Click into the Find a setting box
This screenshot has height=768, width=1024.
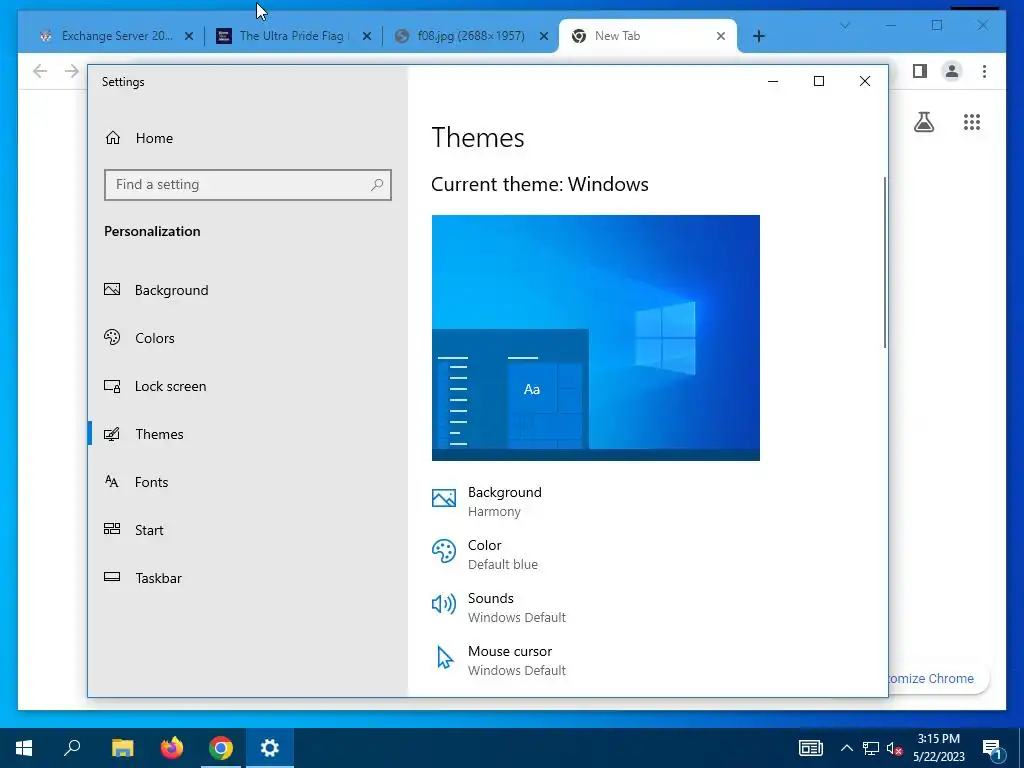pyautogui.click(x=248, y=185)
